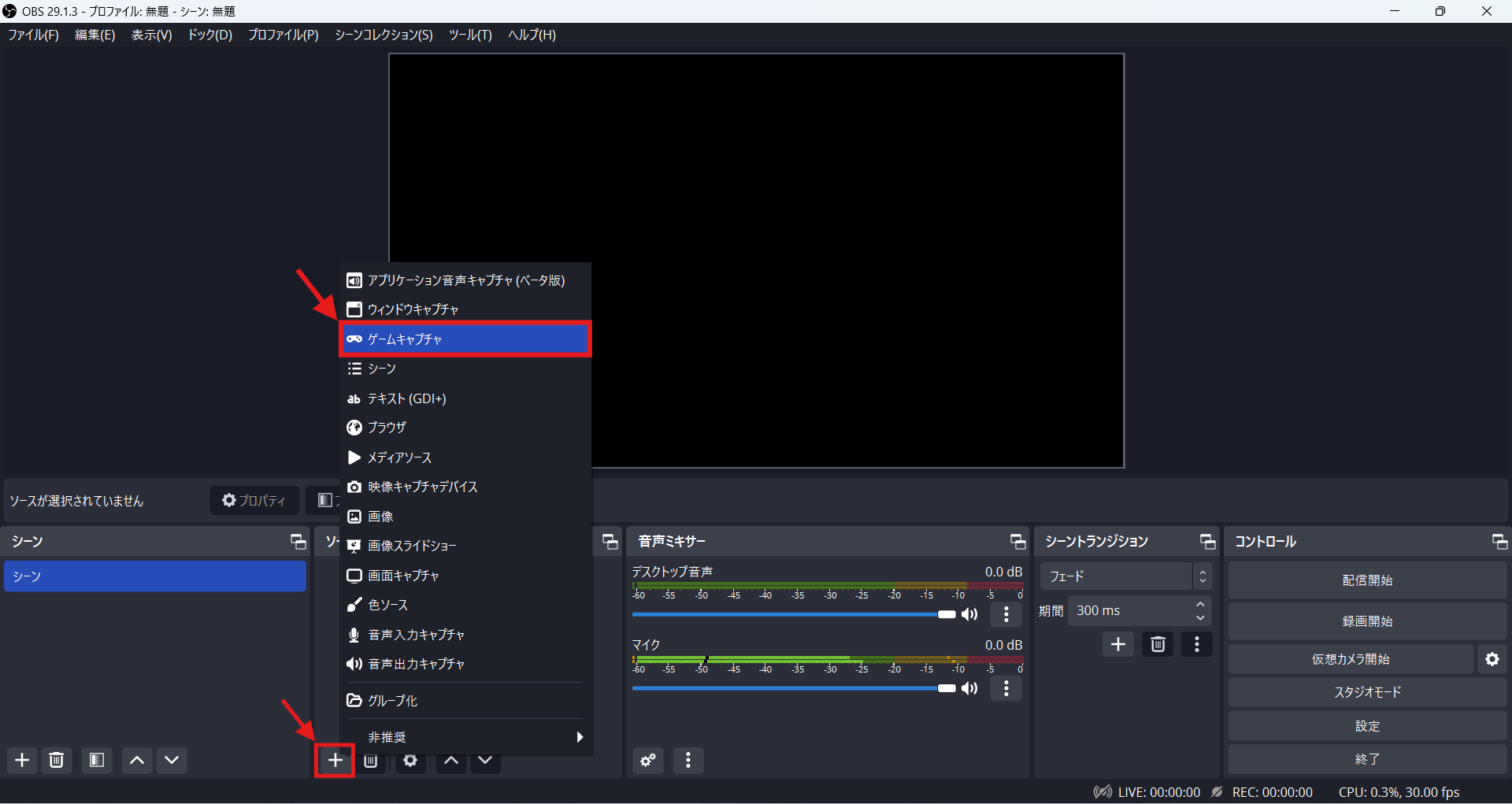This screenshot has height=804, width=1512.
Task: Open プロファイル(P) menu
Action: tap(283, 35)
